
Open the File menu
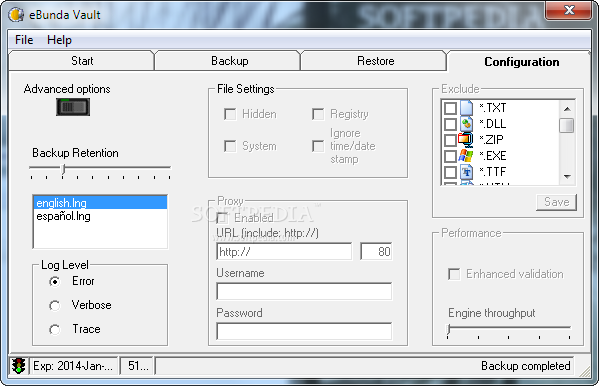coord(24,40)
